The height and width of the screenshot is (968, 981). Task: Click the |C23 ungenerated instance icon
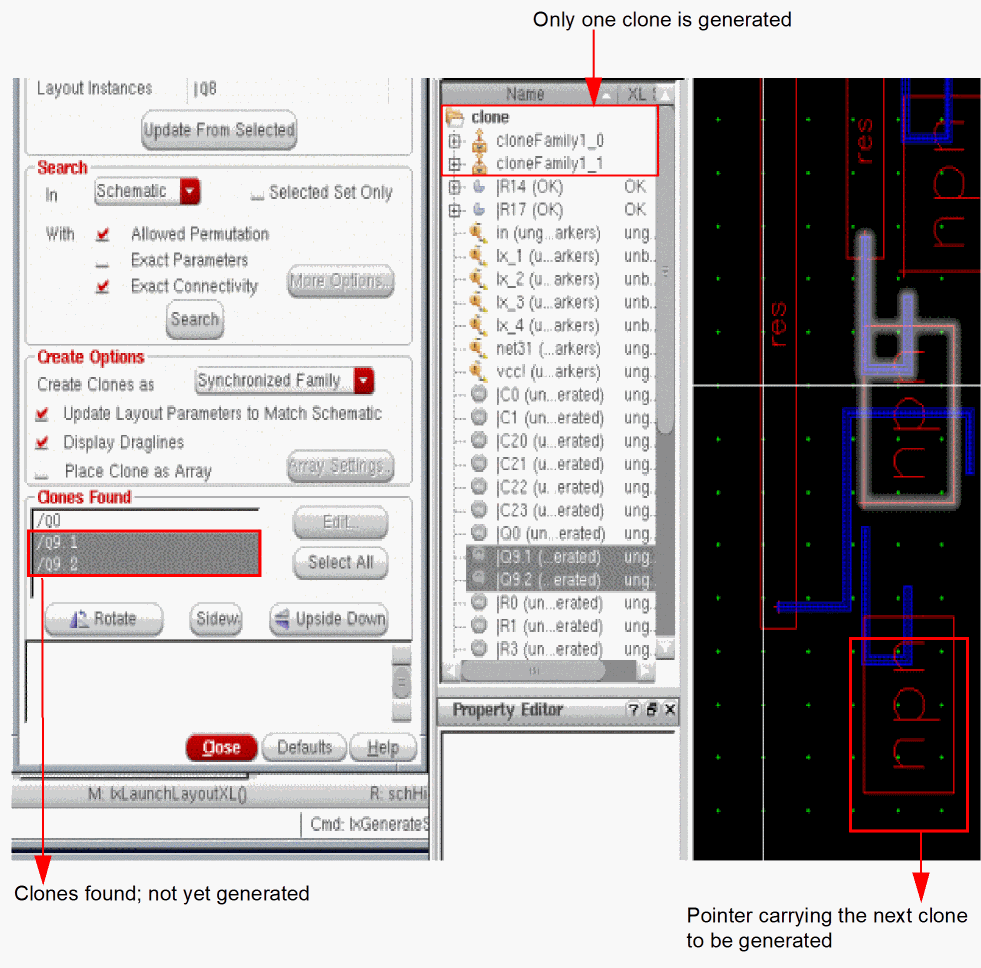coord(479,509)
